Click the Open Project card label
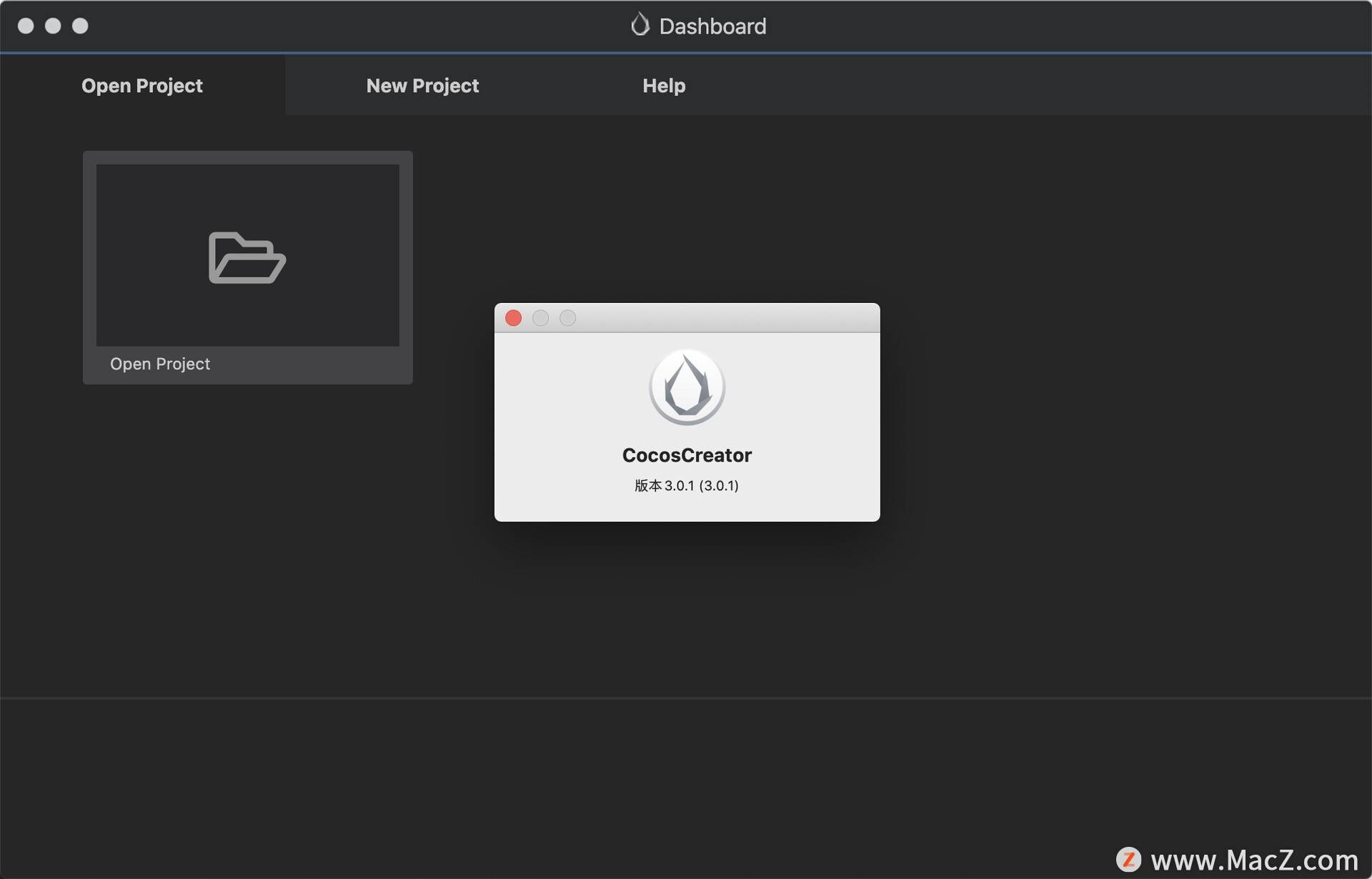Image resolution: width=1372 pixels, height=879 pixels. (160, 364)
